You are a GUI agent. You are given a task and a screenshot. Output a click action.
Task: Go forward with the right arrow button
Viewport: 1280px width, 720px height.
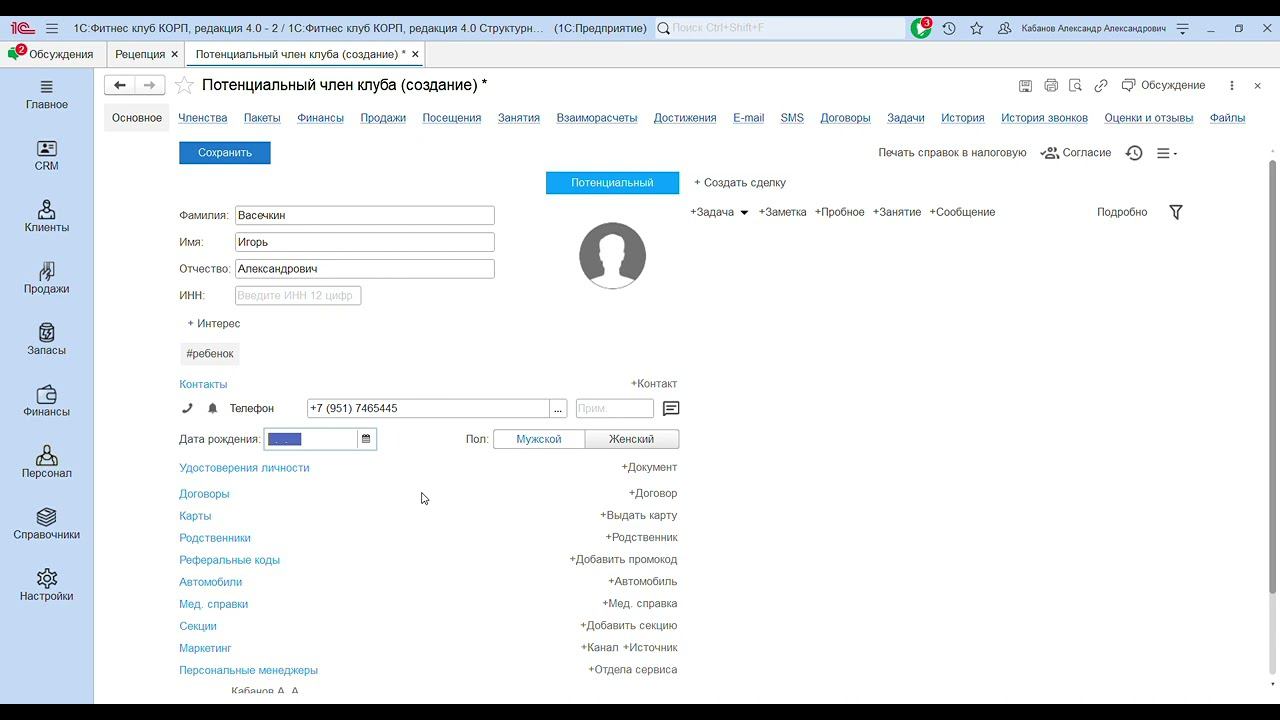(149, 86)
